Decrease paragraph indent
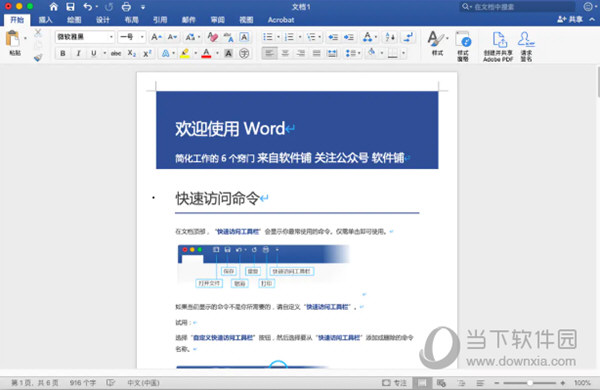Viewport: 600px width, 390px height. (333, 37)
